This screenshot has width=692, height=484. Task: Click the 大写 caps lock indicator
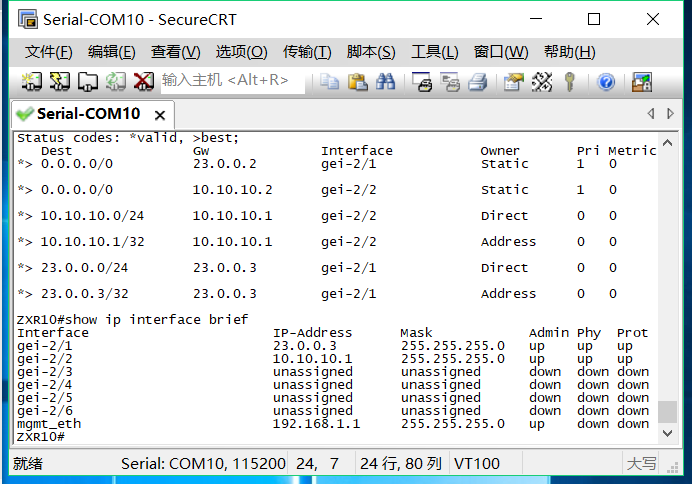coord(641,464)
